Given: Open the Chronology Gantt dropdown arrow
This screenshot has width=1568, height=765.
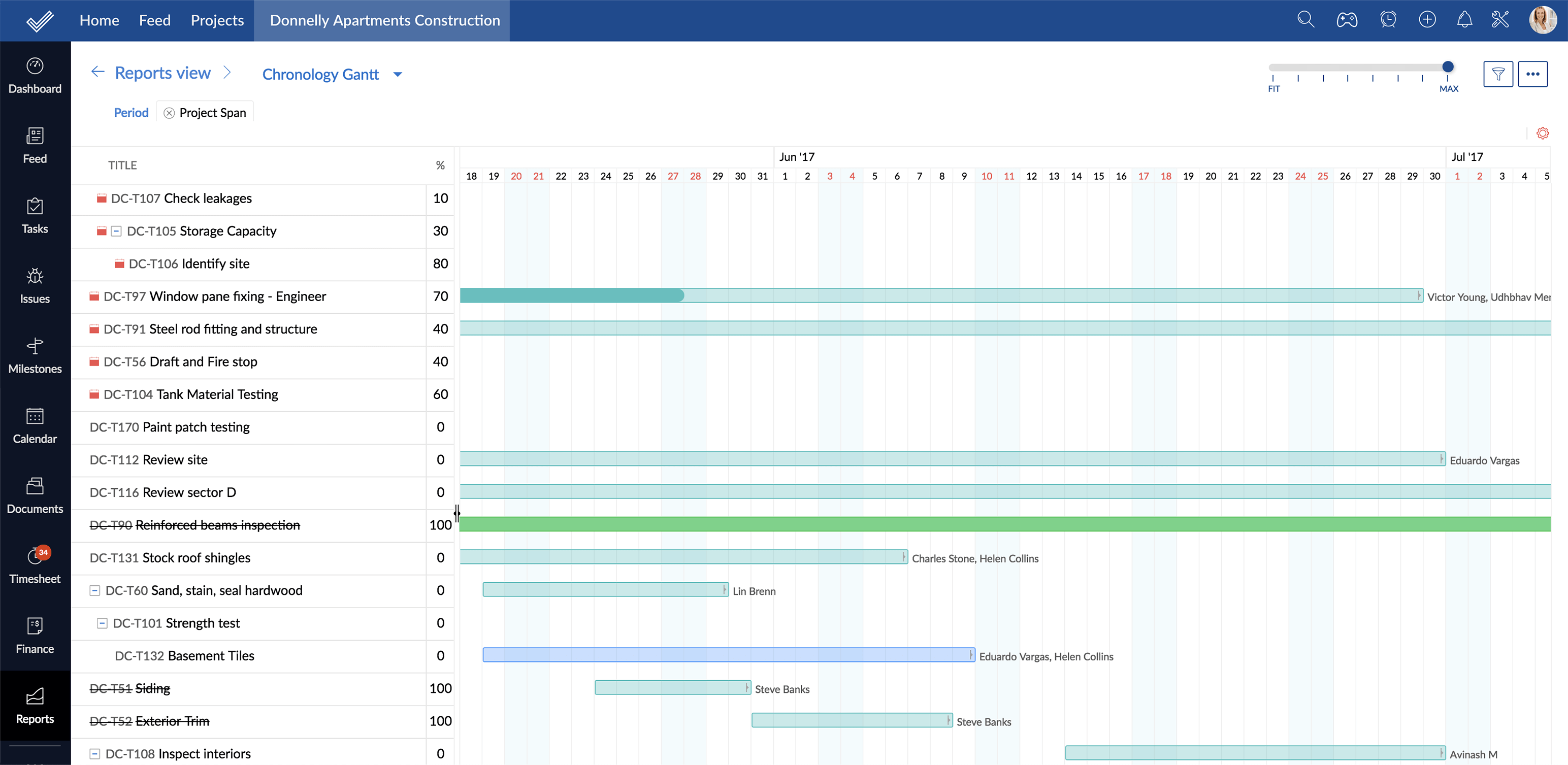Looking at the screenshot, I should tap(398, 74).
